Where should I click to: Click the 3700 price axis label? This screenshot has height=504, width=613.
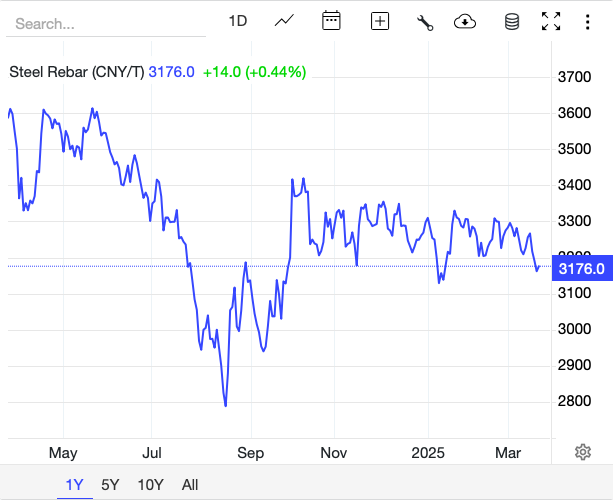(575, 77)
